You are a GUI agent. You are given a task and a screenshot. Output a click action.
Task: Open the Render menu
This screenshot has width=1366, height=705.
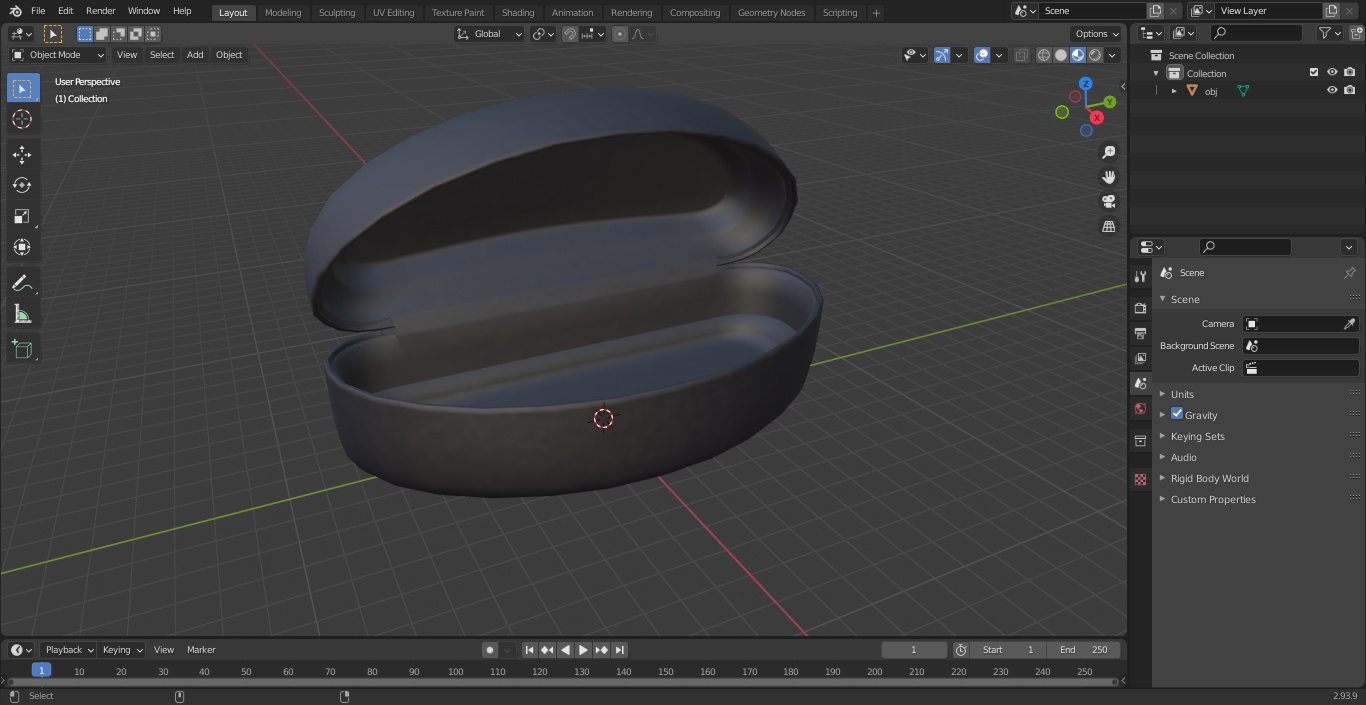pos(100,11)
